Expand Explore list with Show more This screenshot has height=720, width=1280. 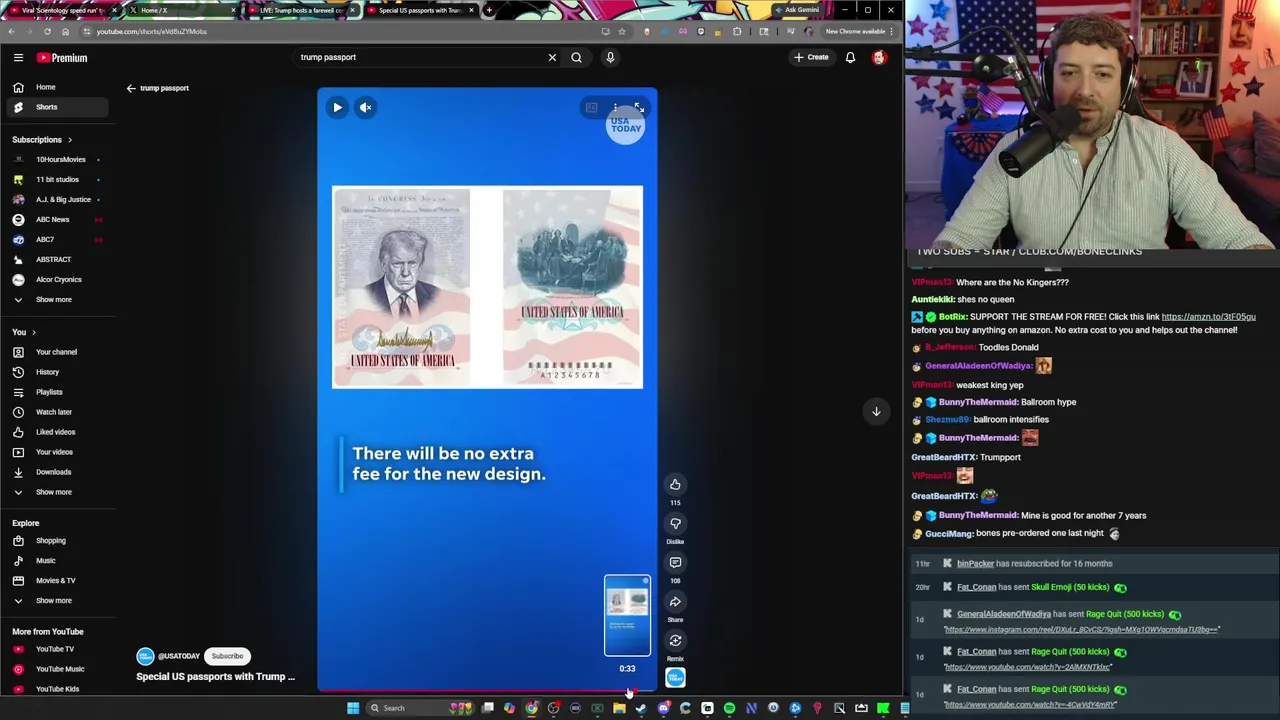(58, 601)
